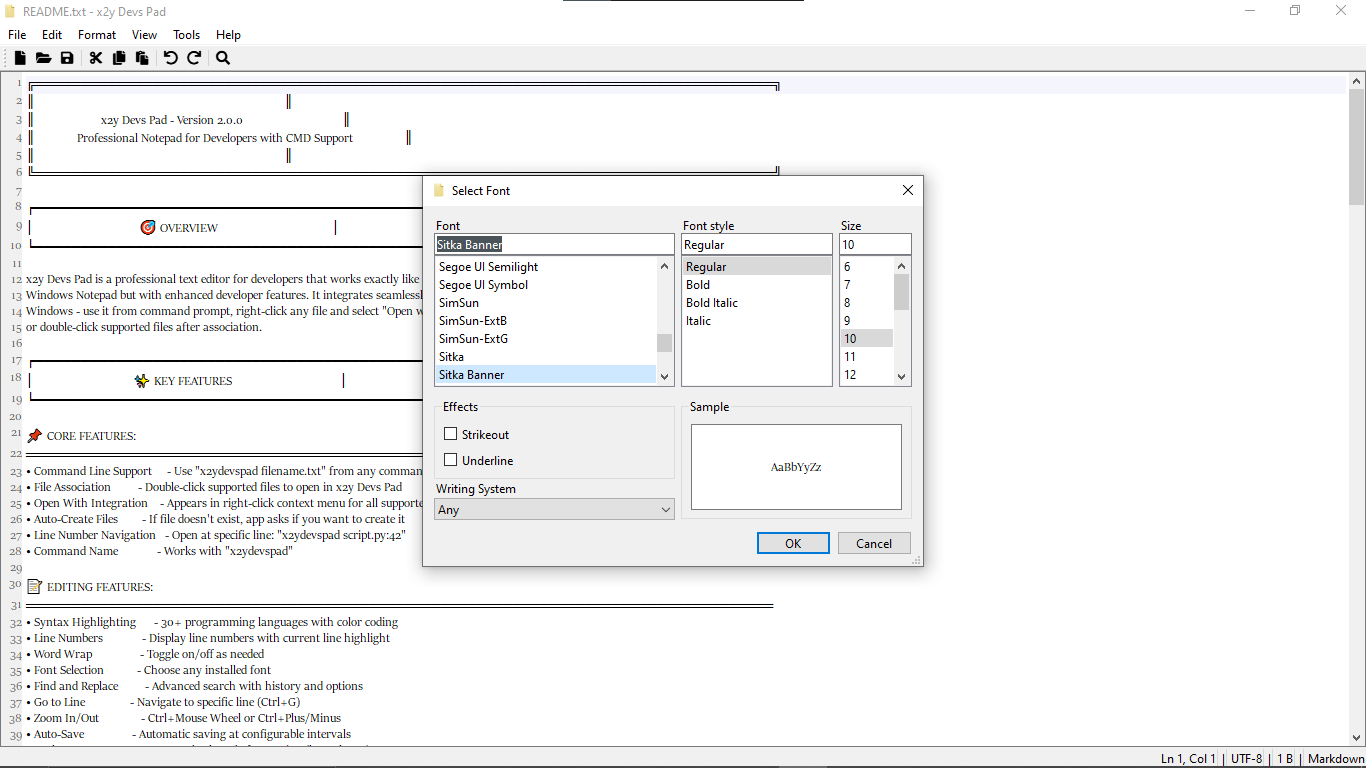This screenshot has height=768, width=1366.
Task: Choose Regular in font style list
Action: pos(757,267)
